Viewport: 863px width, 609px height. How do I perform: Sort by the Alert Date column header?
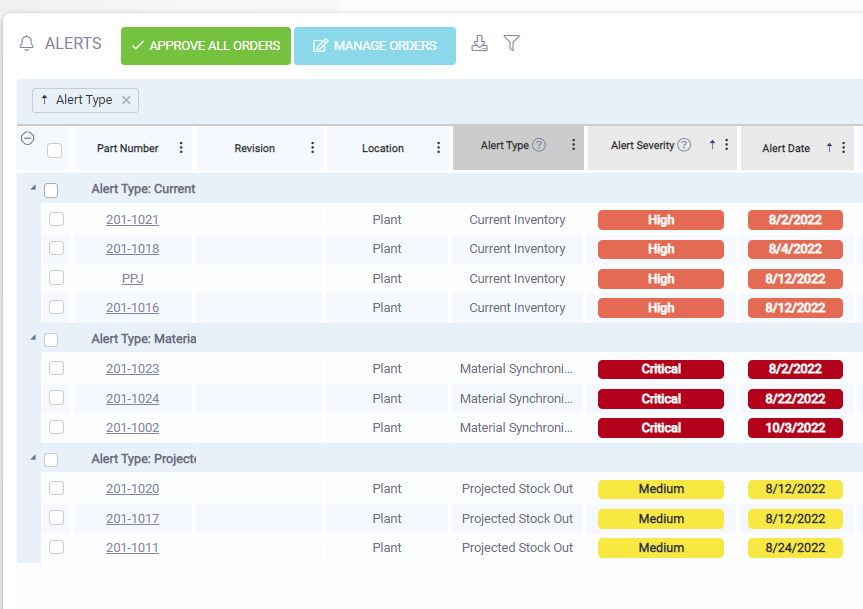pyautogui.click(x=785, y=148)
